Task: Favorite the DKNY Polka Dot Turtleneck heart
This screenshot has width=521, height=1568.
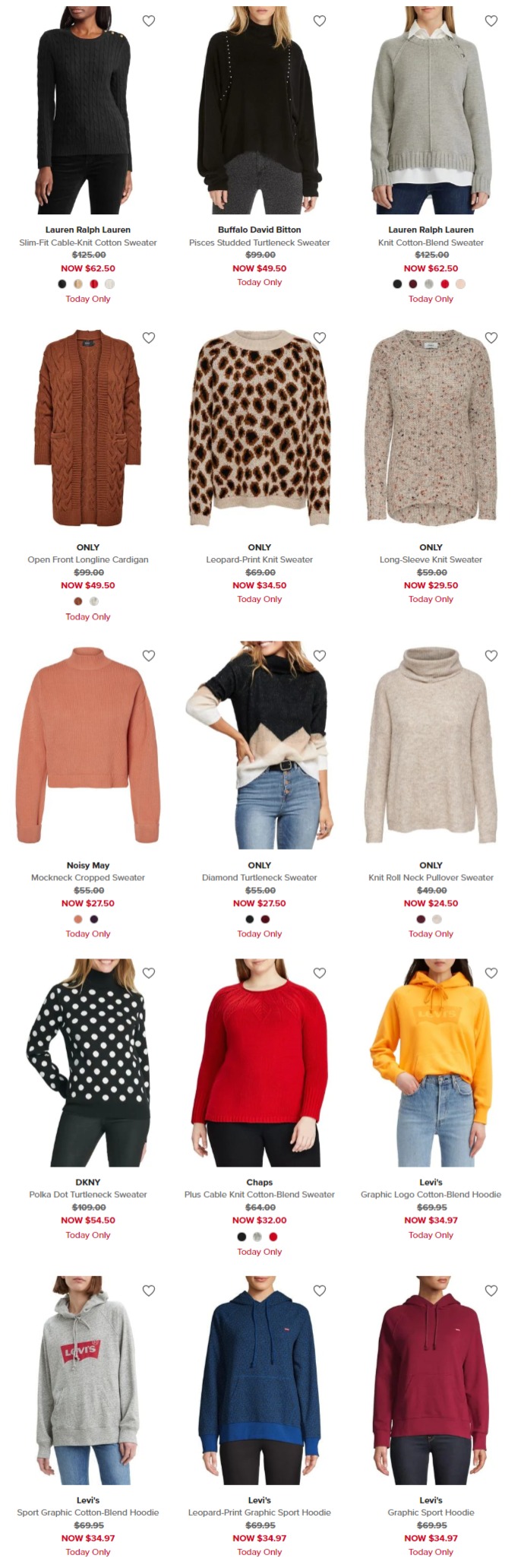Action: coord(149,973)
